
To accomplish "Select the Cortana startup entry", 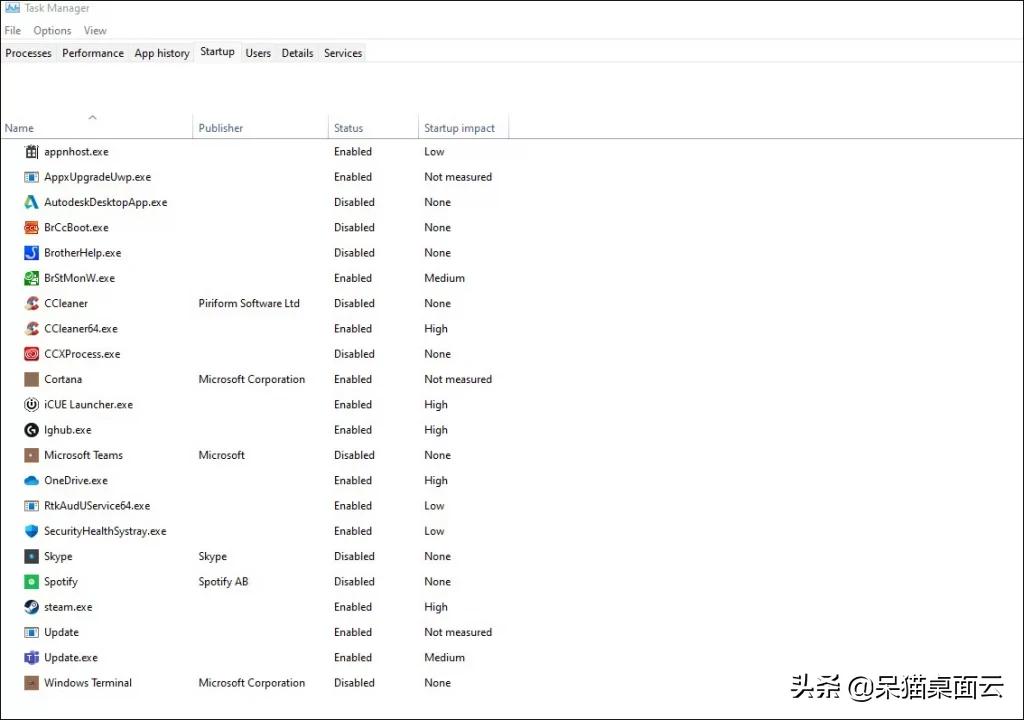I will click(261, 380).
